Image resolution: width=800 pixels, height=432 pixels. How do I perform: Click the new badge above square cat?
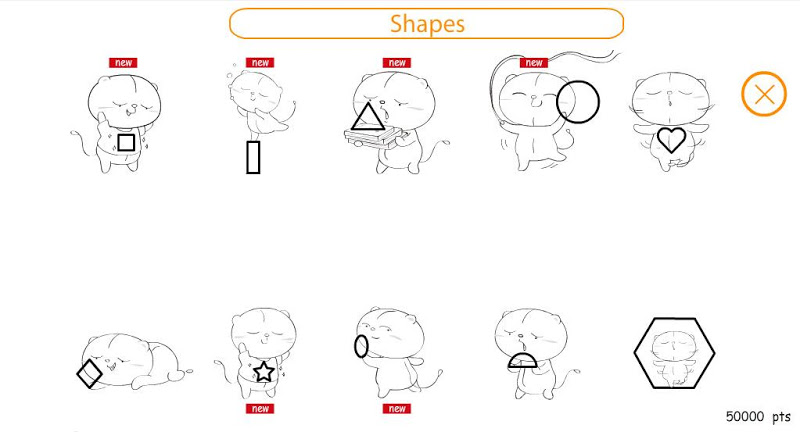pyautogui.click(x=123, y=63)
